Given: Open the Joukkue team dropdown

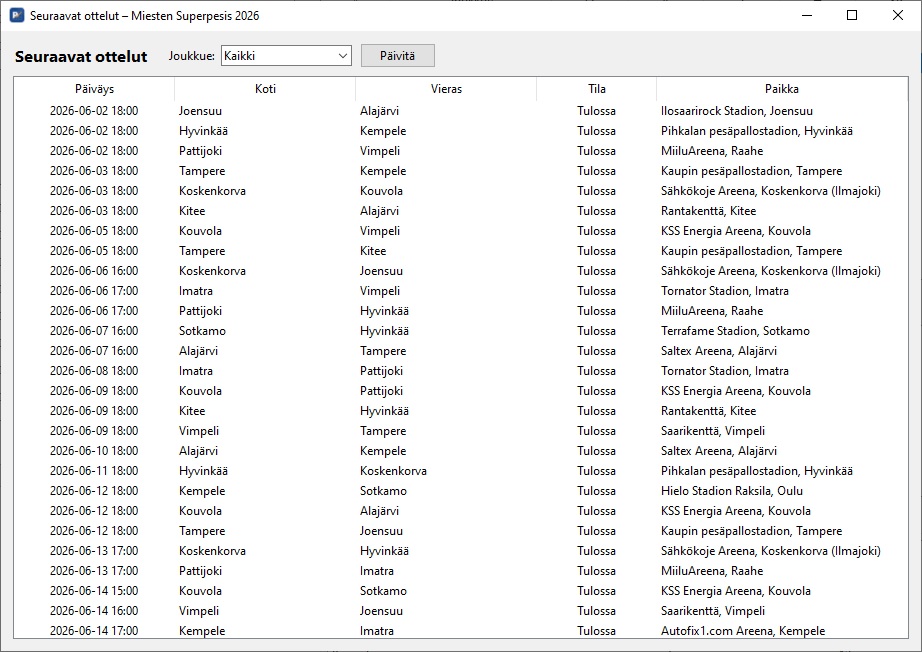Looking at the screenshot, I should pos(286,56).
